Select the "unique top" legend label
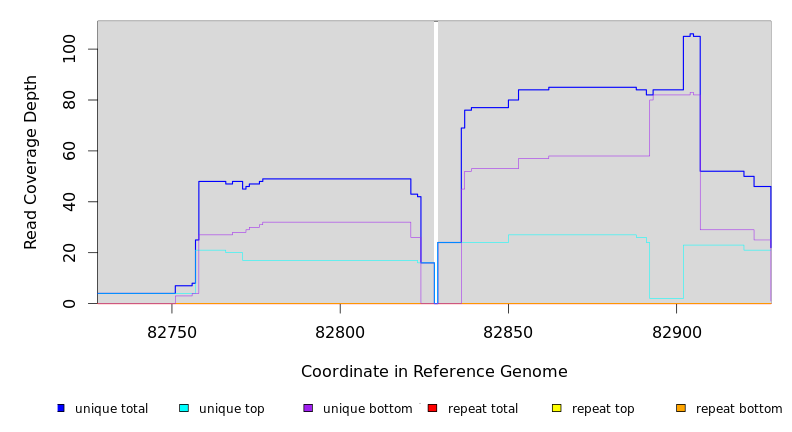Screen dimensions: 792x432 pos(232,409)
